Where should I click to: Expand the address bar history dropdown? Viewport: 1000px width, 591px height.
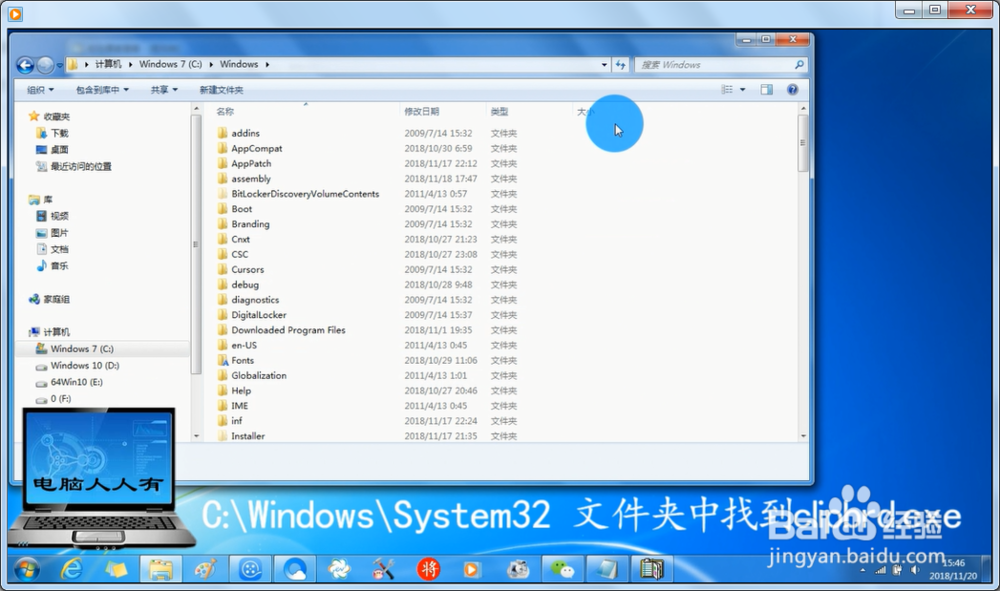[x=604, y=65]
